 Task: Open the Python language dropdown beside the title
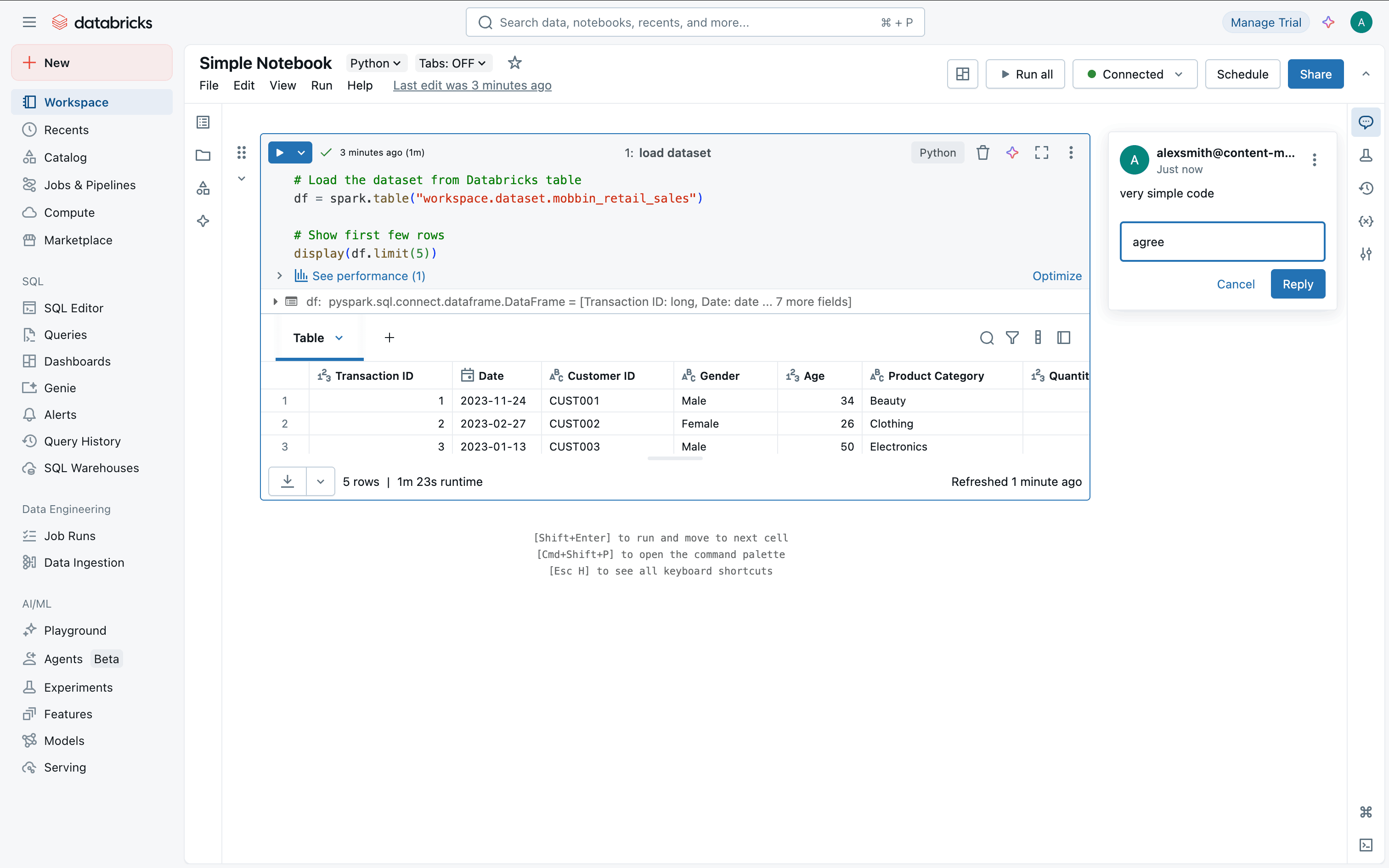coord(375,63)
